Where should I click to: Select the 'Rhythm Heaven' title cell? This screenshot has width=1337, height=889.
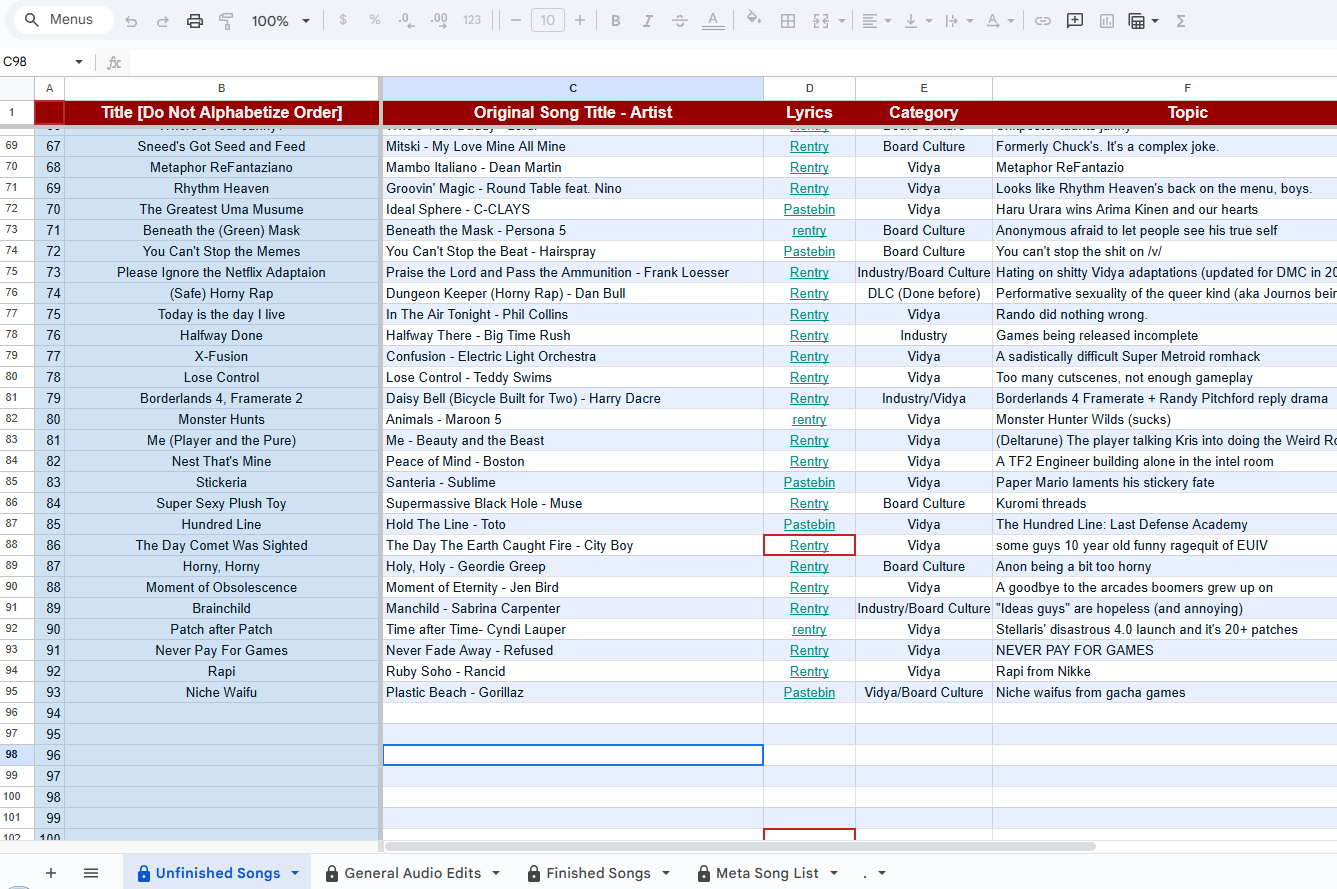click(222, 188)
